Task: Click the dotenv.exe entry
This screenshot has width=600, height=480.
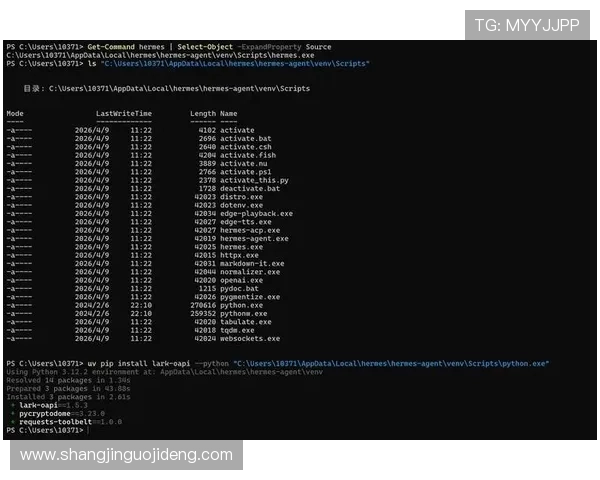Action: pos(241,205)
